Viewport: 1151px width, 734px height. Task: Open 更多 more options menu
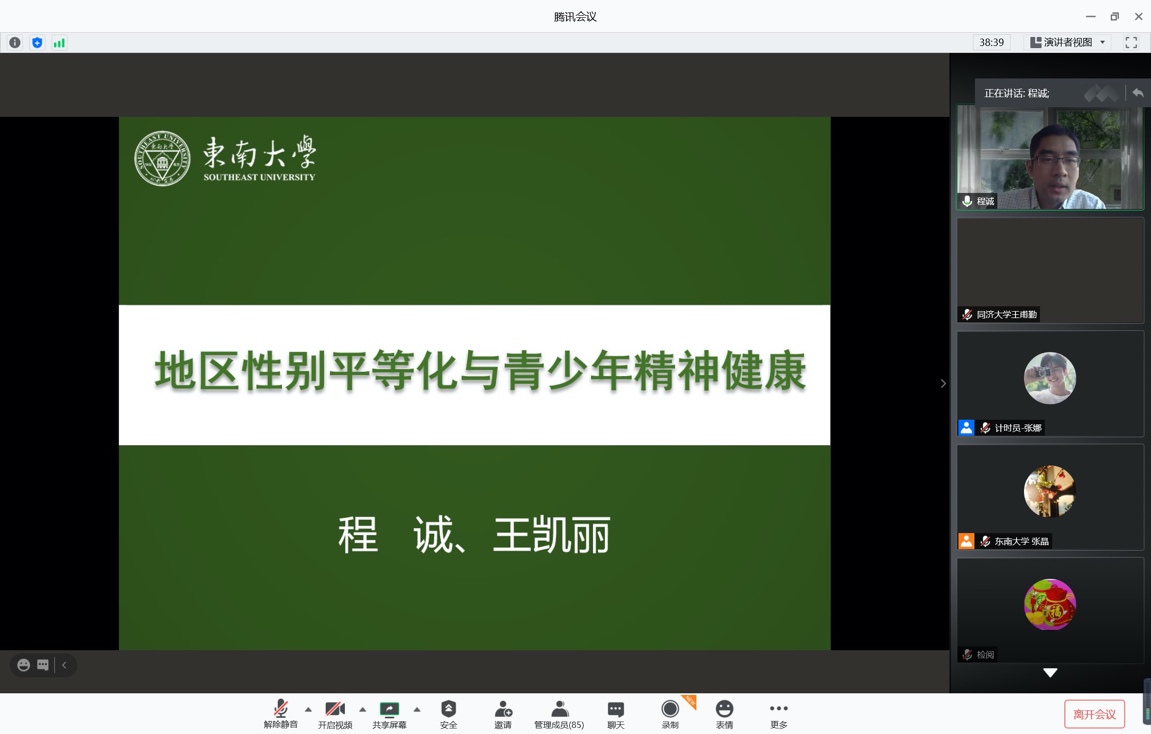click(779, 713)
